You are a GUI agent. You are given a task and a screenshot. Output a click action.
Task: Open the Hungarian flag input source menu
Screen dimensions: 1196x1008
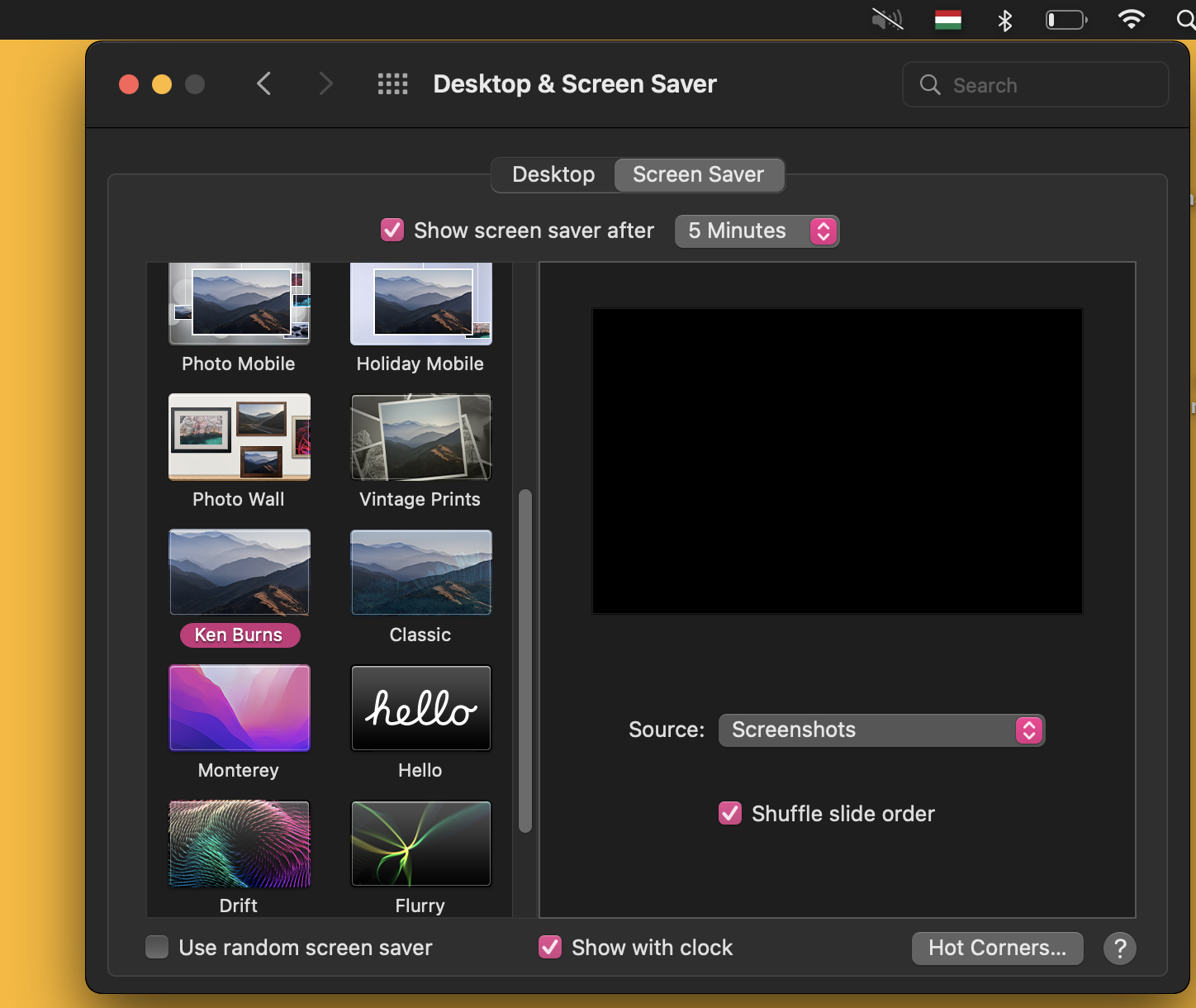coord(947,20)
